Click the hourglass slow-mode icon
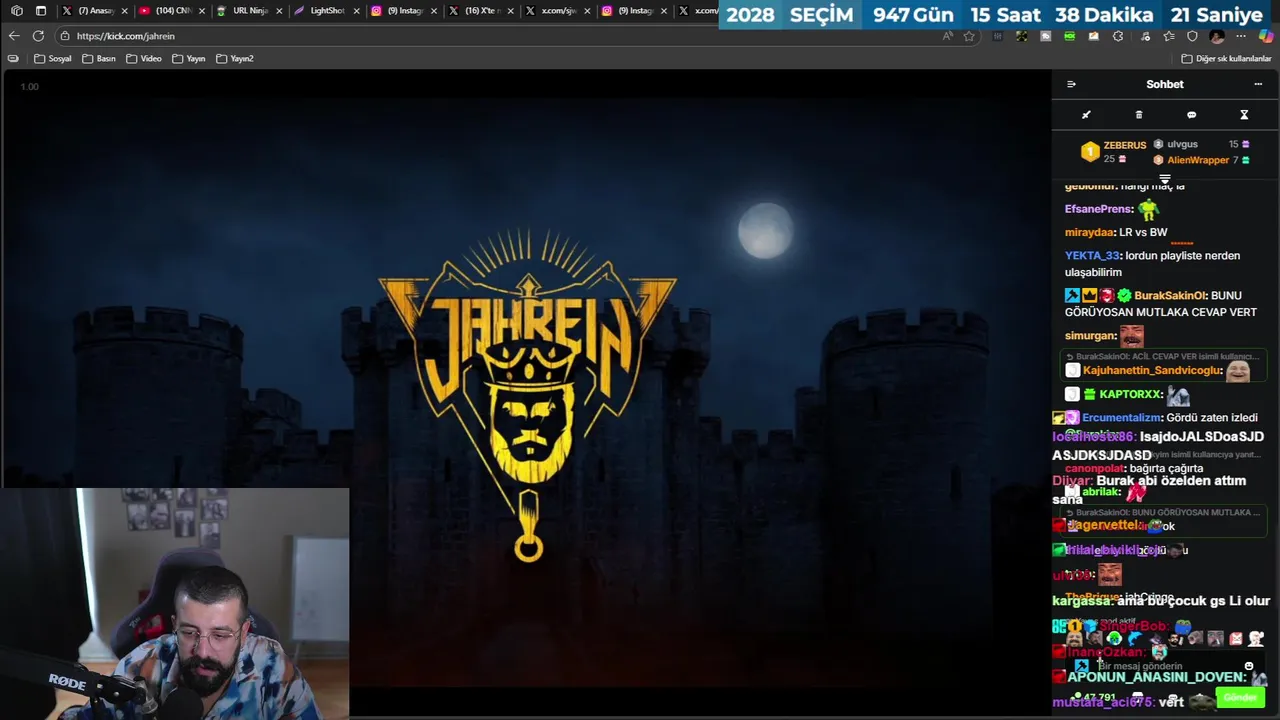Image resolution: width=1280 pixels, height=720 pixels. click(1244, 115)
